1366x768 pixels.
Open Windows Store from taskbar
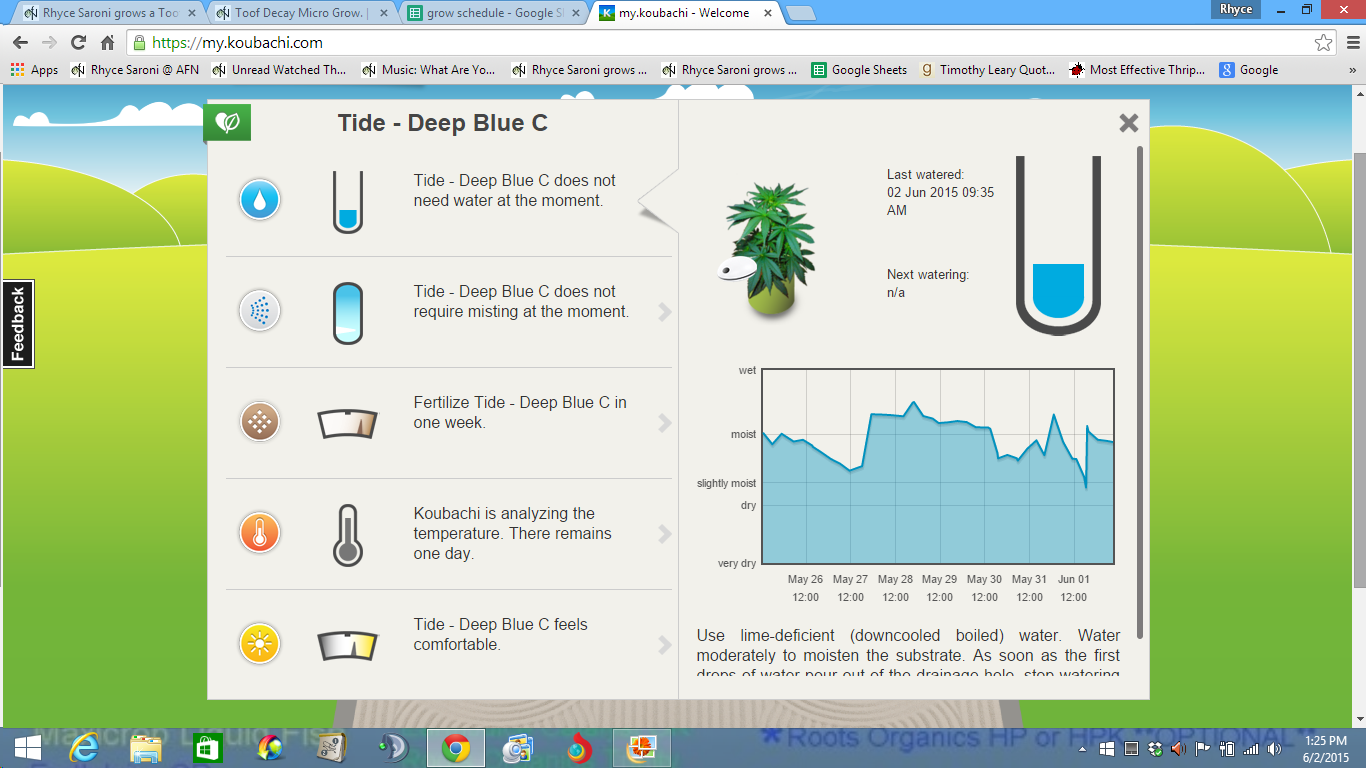click(x=208, y=748)
